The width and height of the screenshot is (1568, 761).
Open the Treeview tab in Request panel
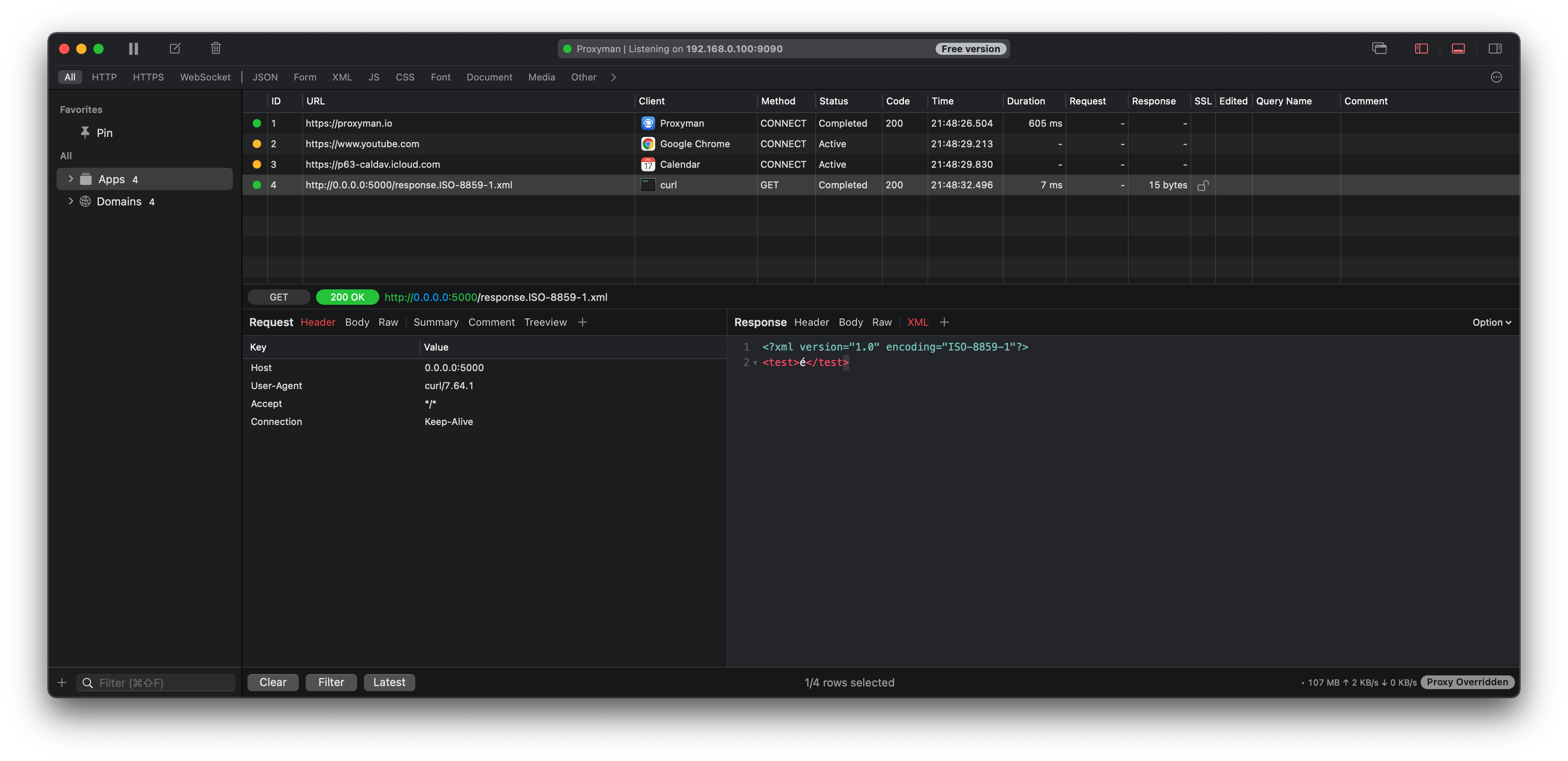point(545,322)
